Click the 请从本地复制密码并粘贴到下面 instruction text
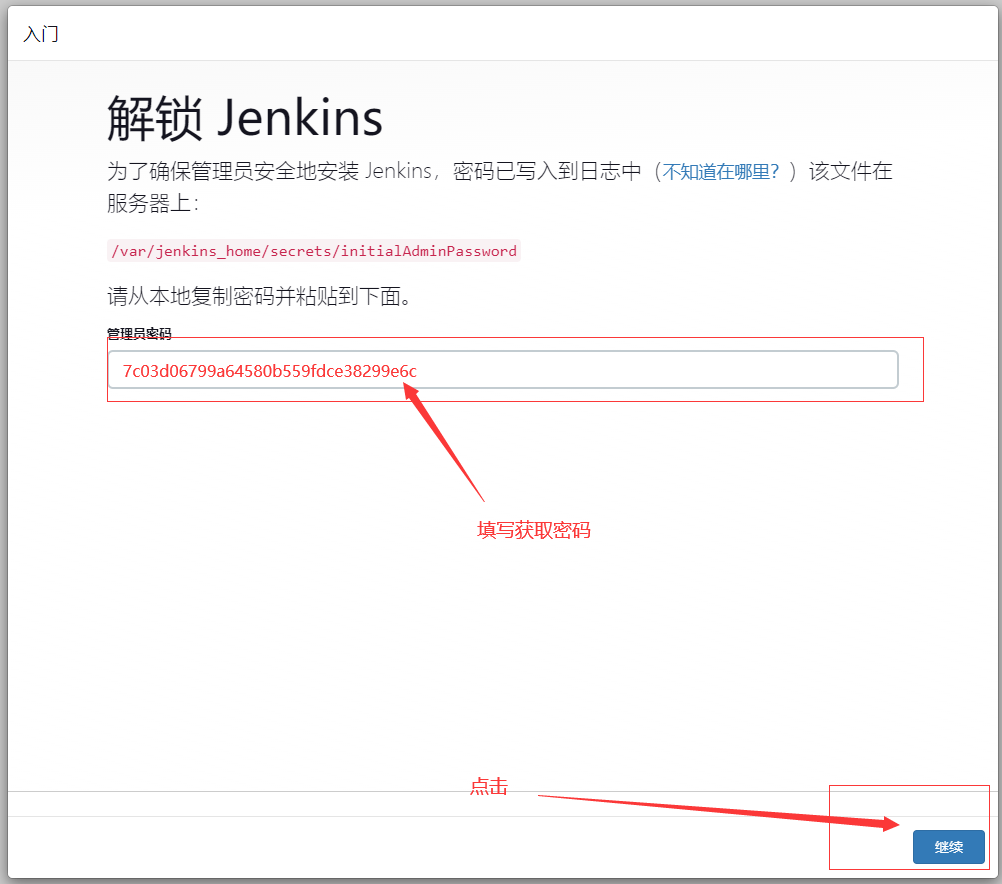 [259, 296]
